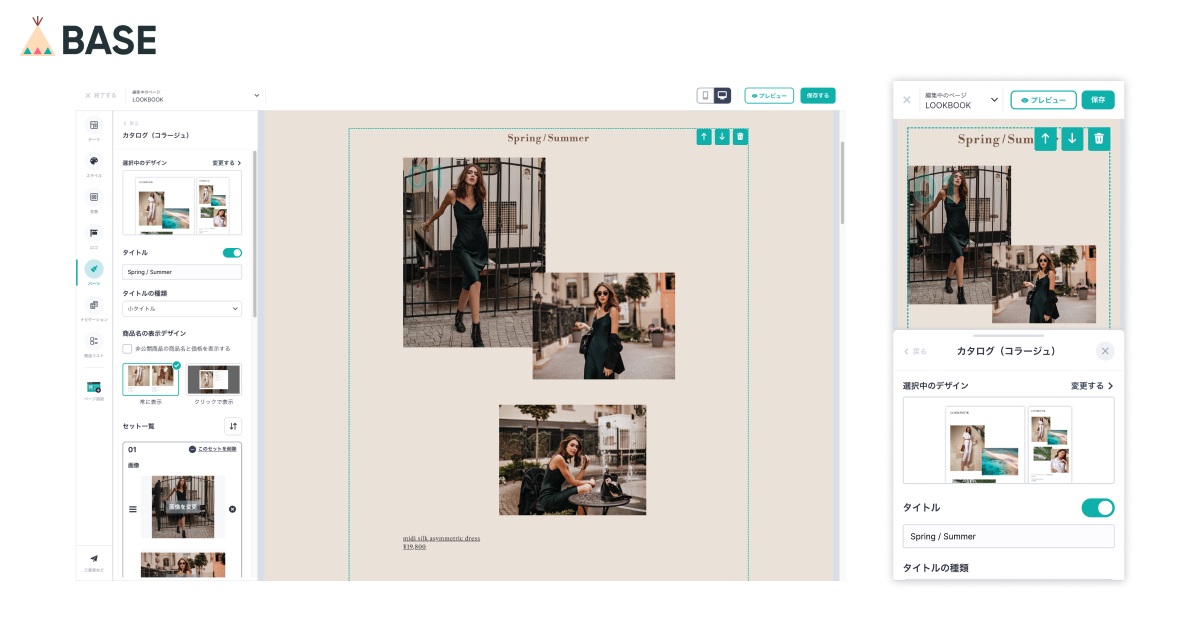Expand the LOOKBOOK page dropdown in mobile header

click(961, 100)
